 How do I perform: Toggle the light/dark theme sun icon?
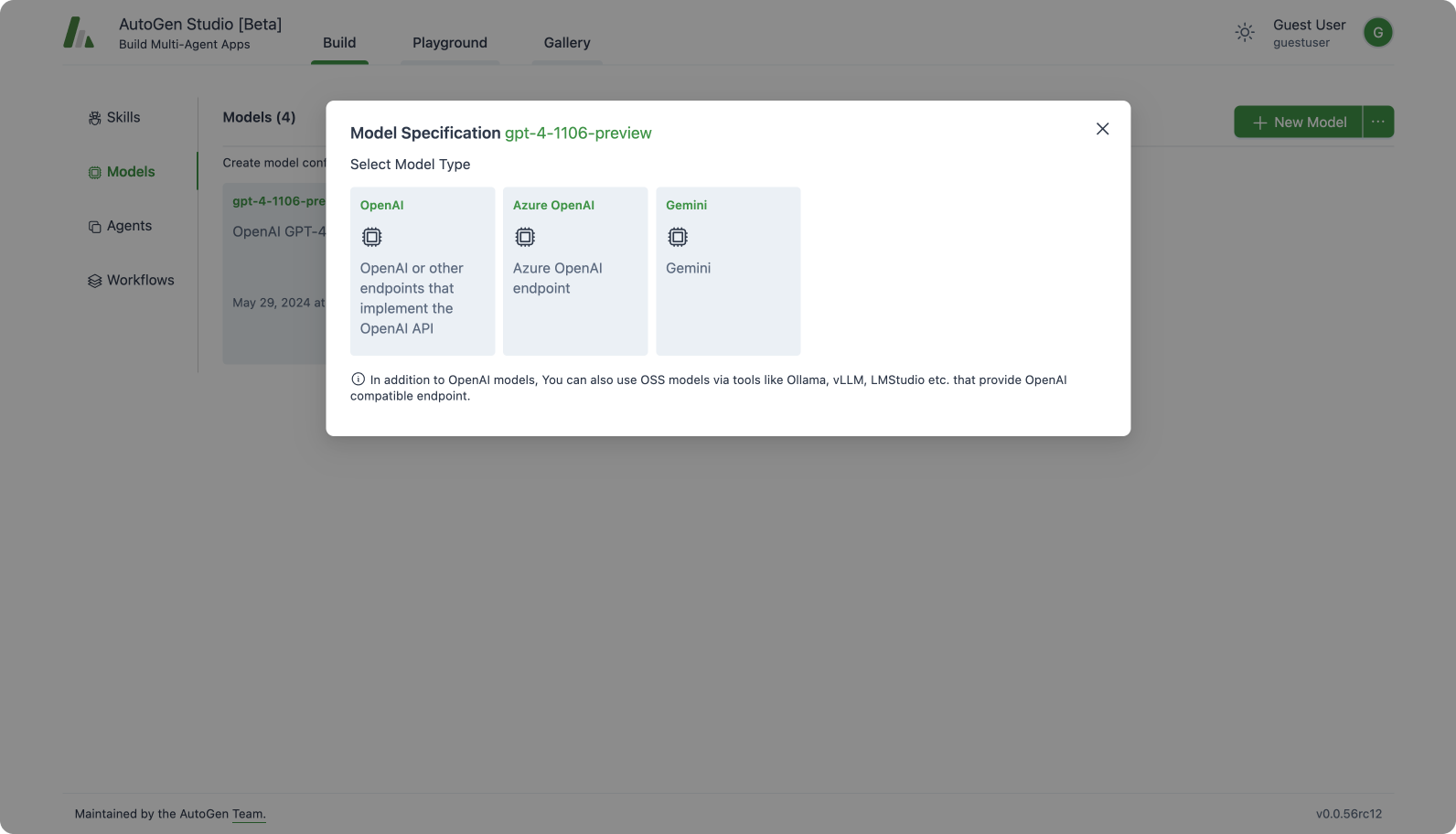click(1245, 33)
